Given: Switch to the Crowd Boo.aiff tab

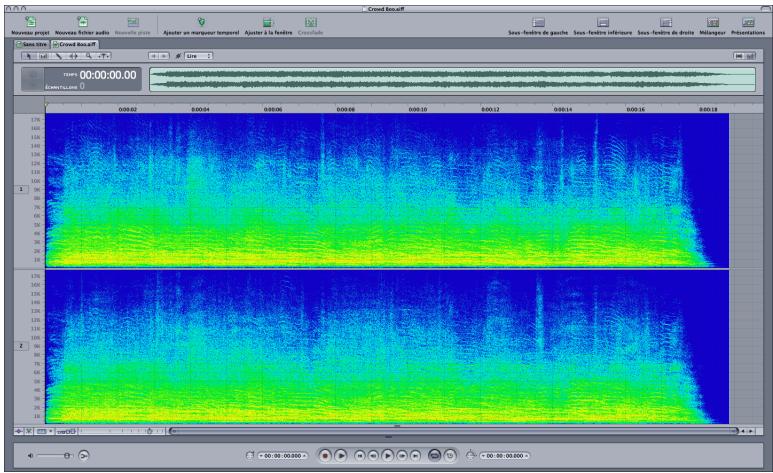Looking at the screenshot, I should [x=75, y=44].
